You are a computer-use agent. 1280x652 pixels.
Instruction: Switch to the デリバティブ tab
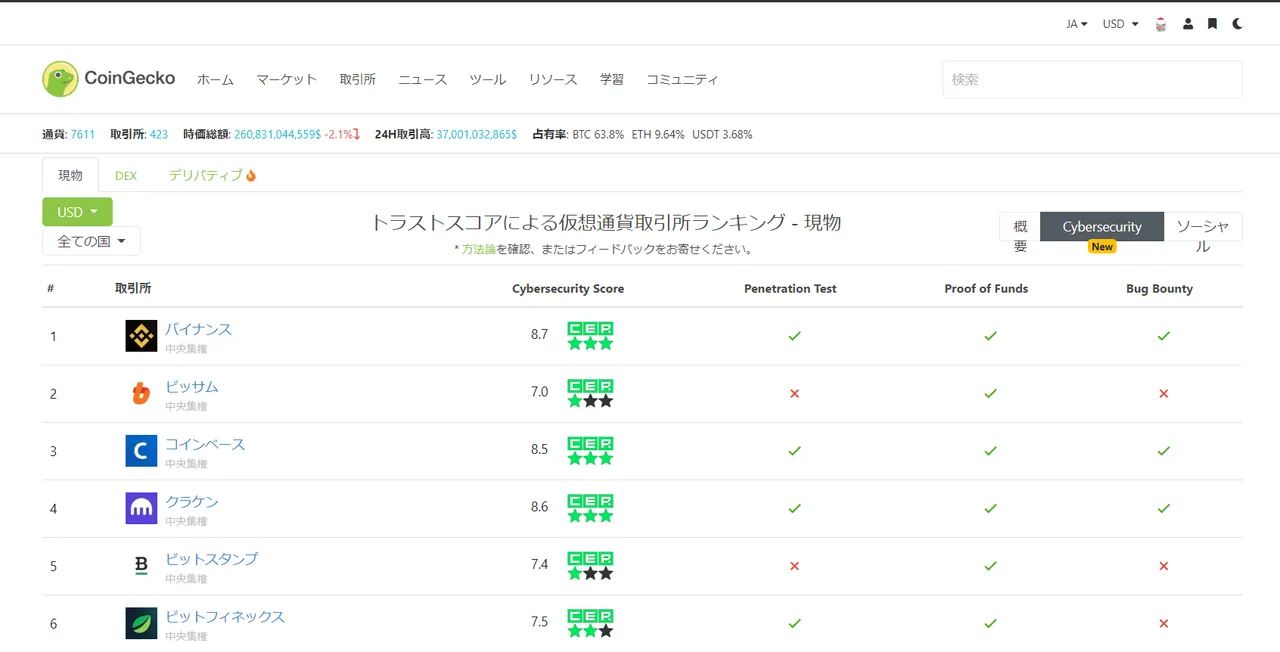click(212, 175)
